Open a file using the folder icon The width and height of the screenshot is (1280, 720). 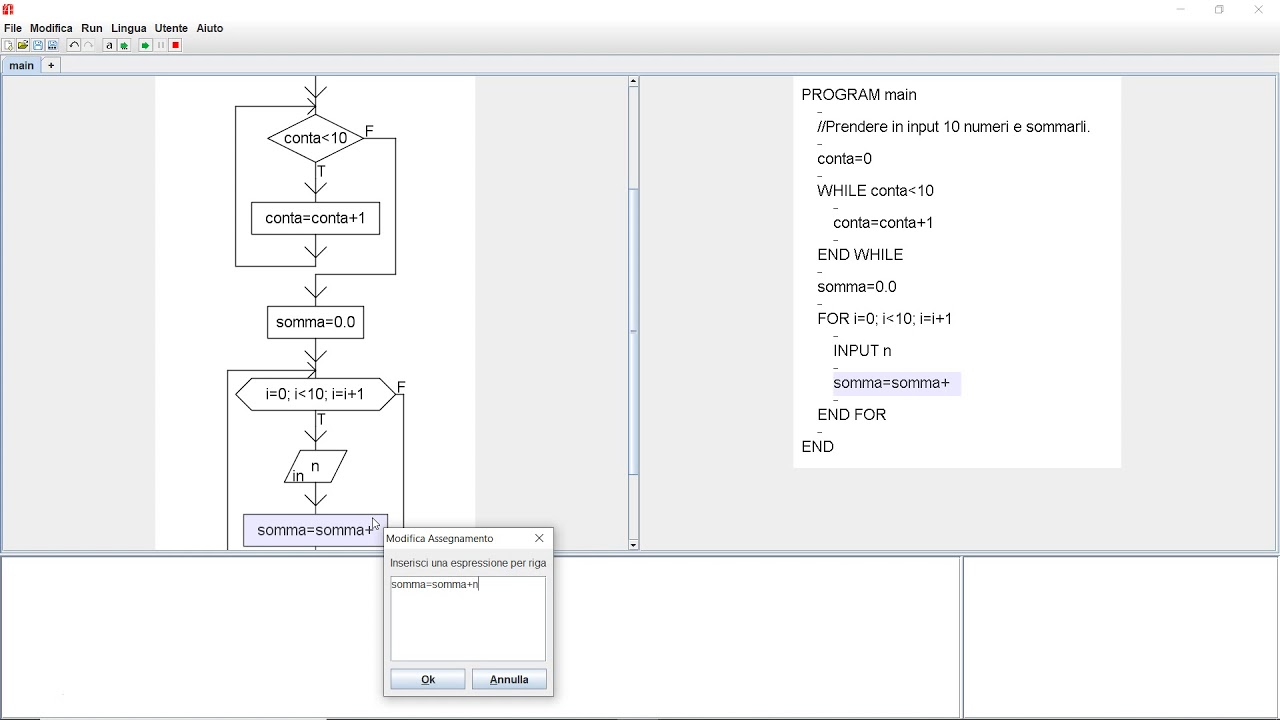click(23, 45)
